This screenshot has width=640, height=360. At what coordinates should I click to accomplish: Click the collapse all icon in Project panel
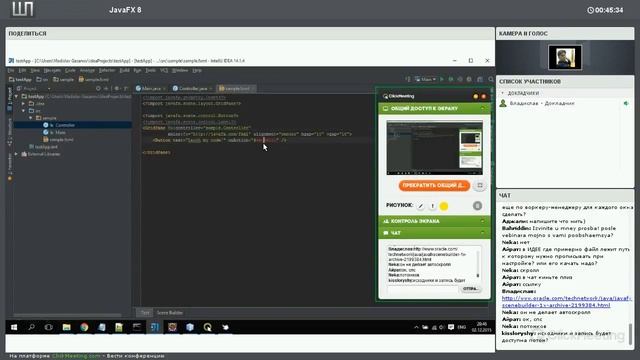pyautogui.click(x=106, y=88)
